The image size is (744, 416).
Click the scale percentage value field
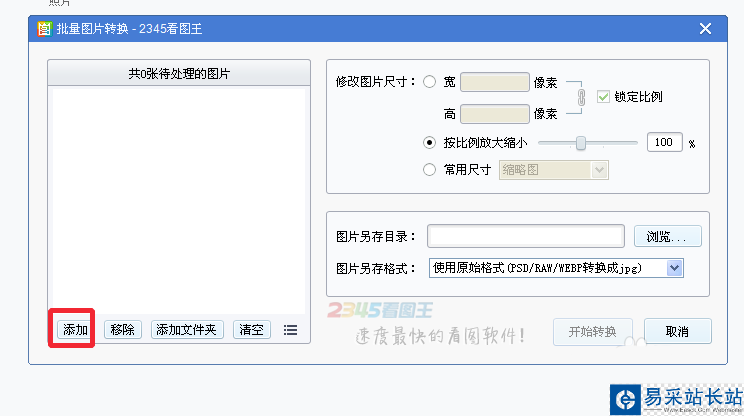point(664,143)
